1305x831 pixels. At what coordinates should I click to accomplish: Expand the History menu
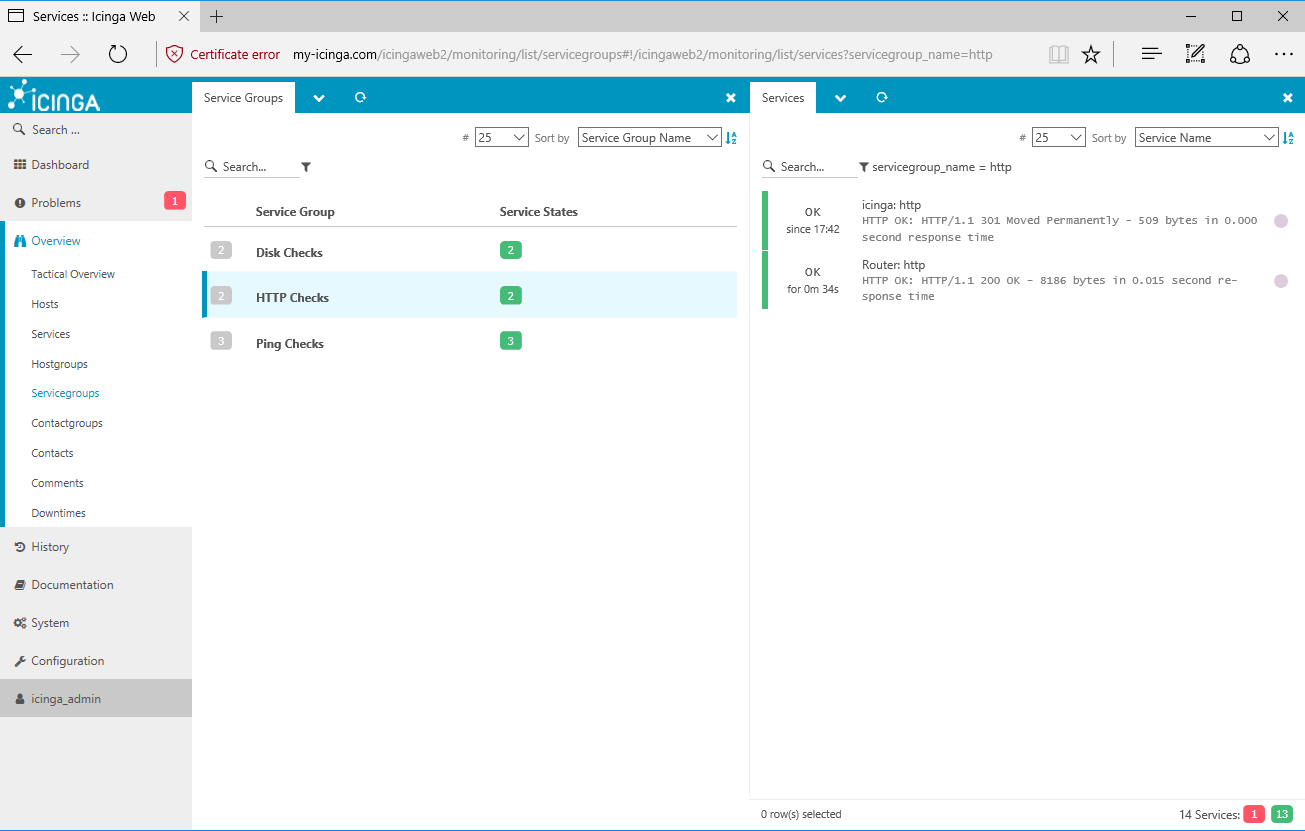[50, 547]
